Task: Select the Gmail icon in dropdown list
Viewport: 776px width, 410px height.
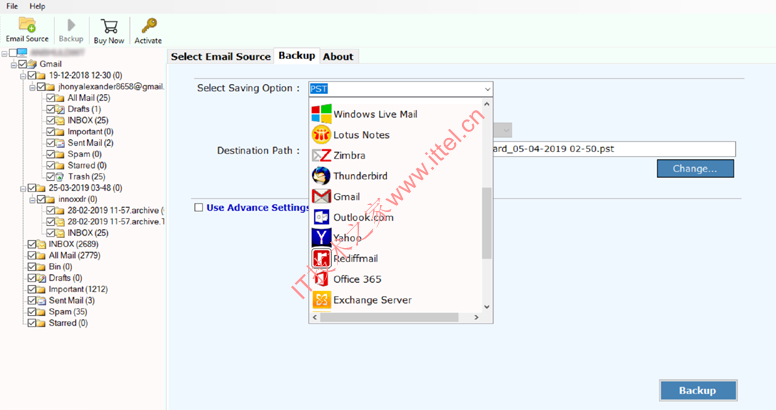Action: point(321,197)
